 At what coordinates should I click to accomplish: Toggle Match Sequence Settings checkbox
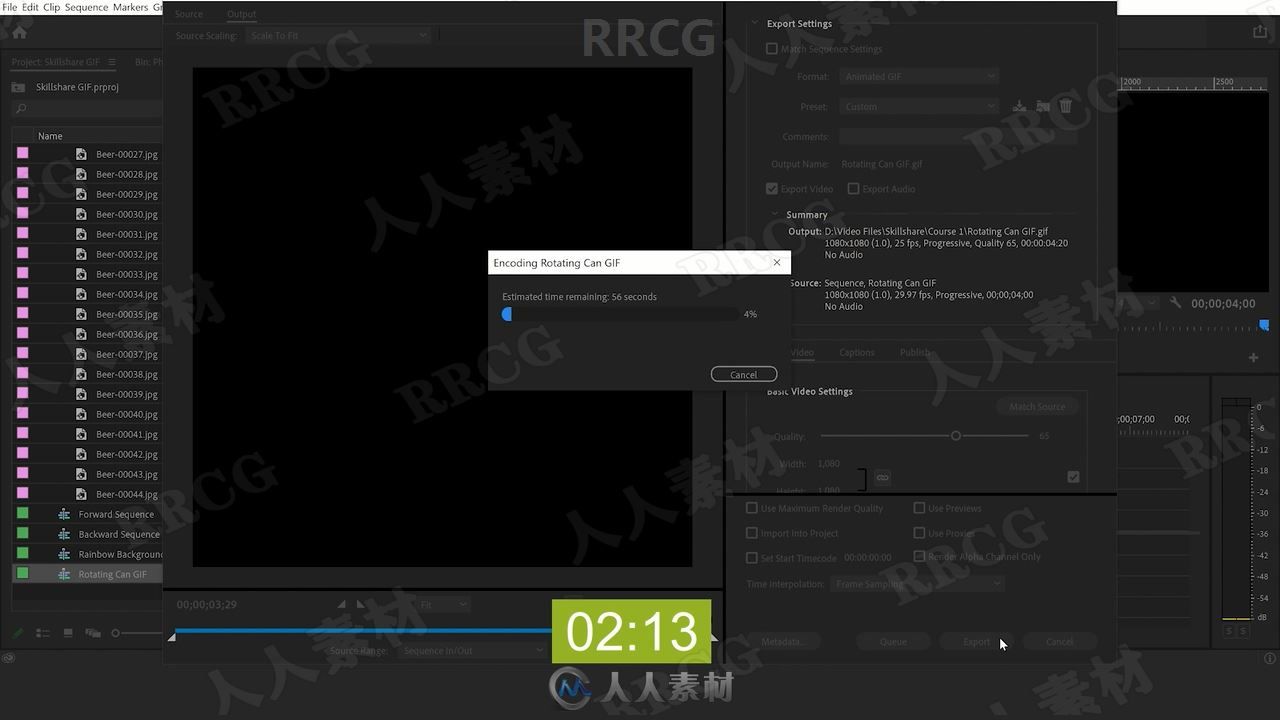coord(771,48)
